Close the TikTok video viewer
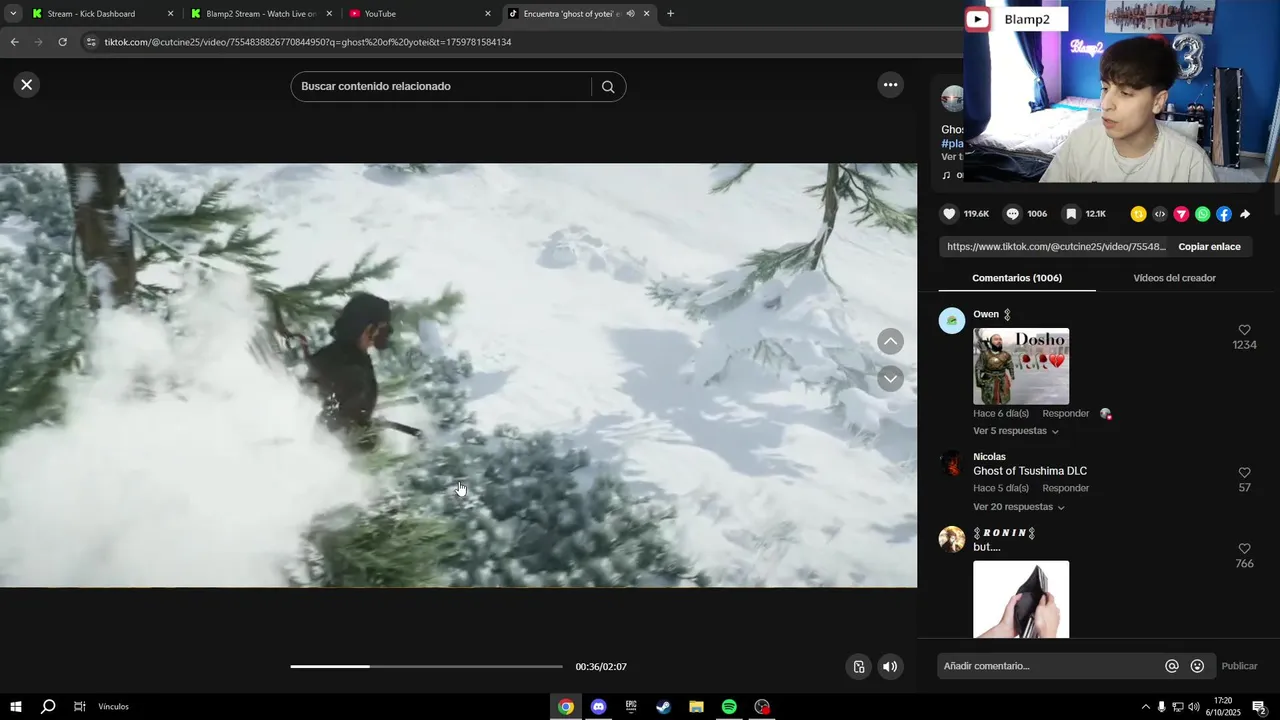This screenshot has width=1280, height=720. 27,85
